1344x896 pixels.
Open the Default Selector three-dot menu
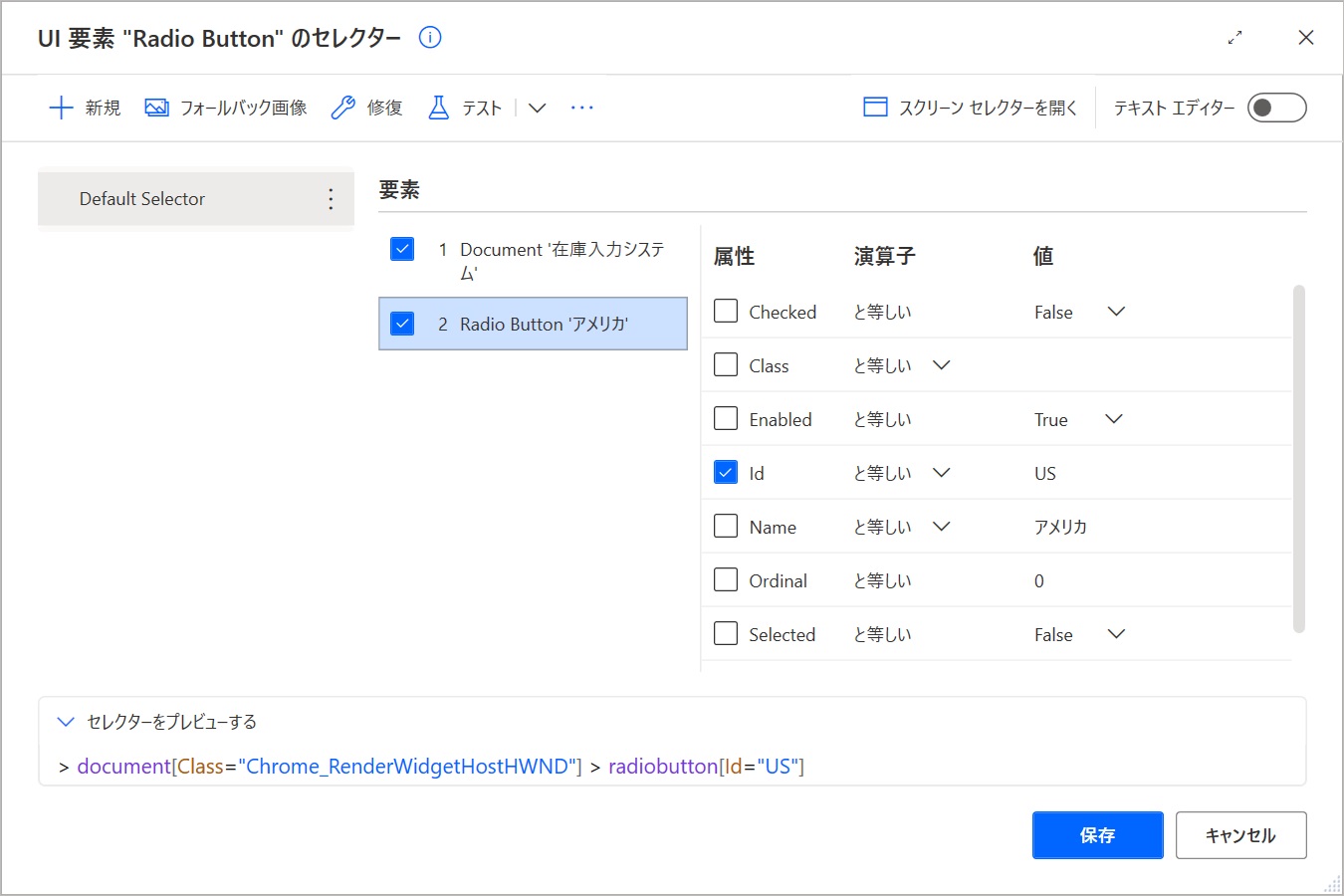[x=331, y=199]
